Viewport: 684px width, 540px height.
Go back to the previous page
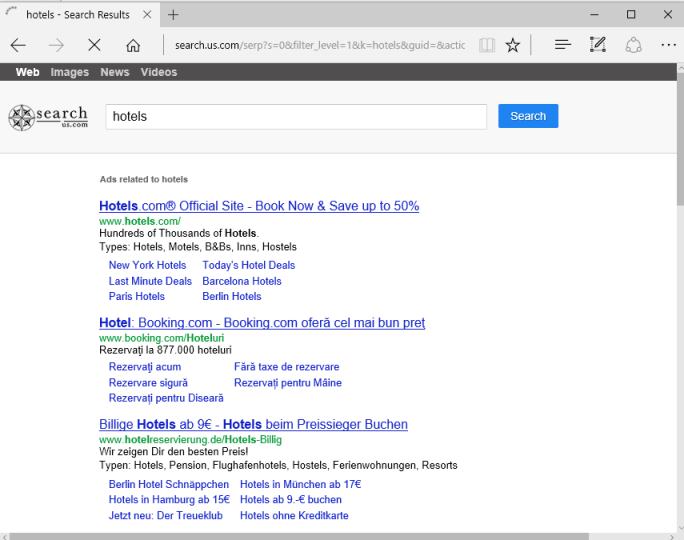point(18,45)
